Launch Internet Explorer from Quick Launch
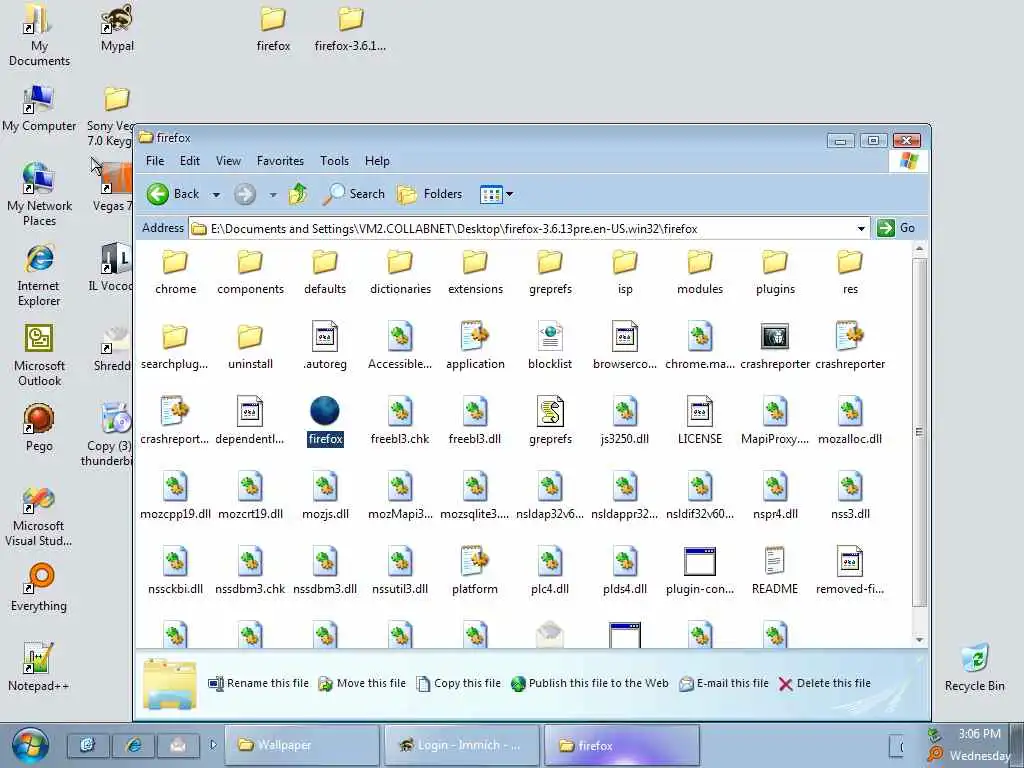Image resolution: width=1024 pixels, height=768 pixels. pos(133,744)
